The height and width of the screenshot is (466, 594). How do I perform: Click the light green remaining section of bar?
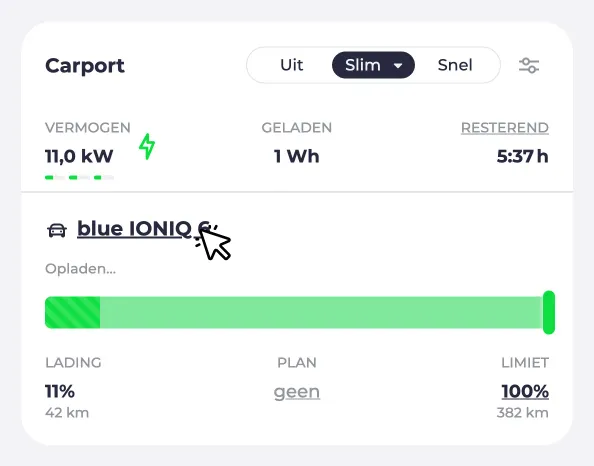tap(321, 313)
